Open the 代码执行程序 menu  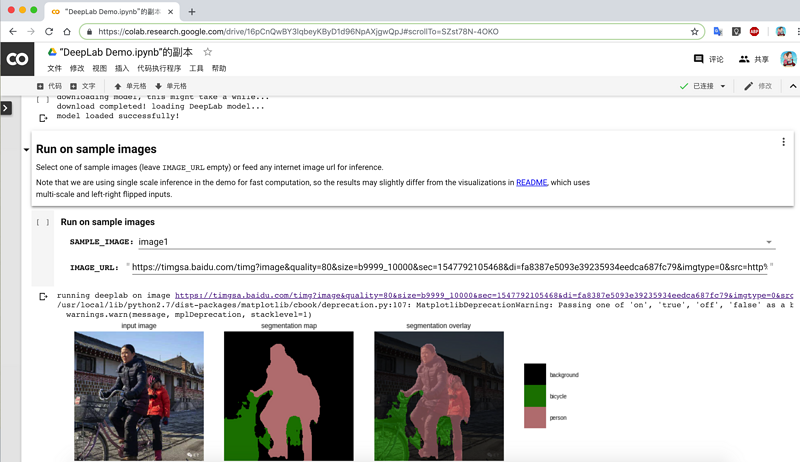[159, 68]
